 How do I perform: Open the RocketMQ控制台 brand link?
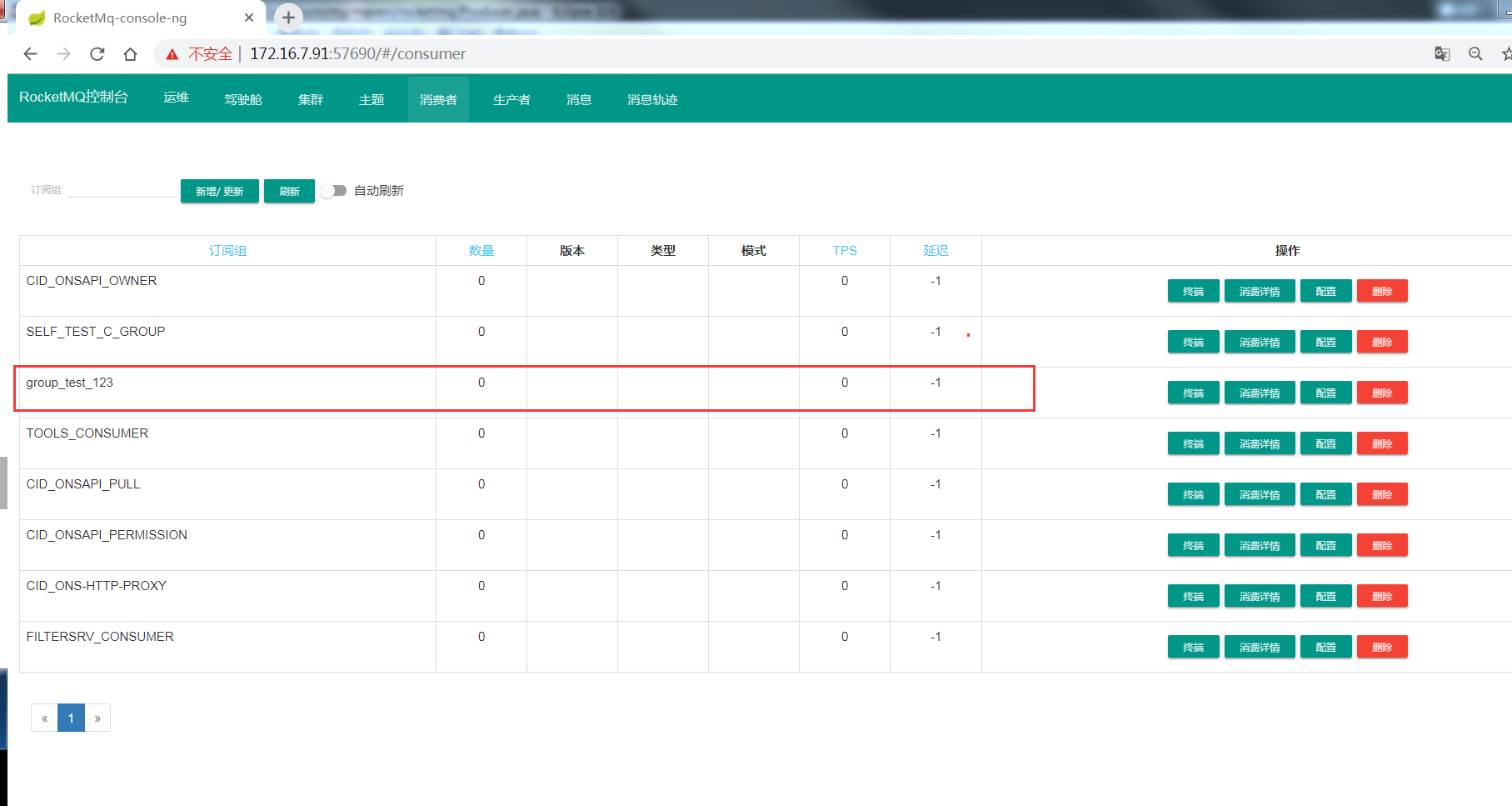(74, 98)
